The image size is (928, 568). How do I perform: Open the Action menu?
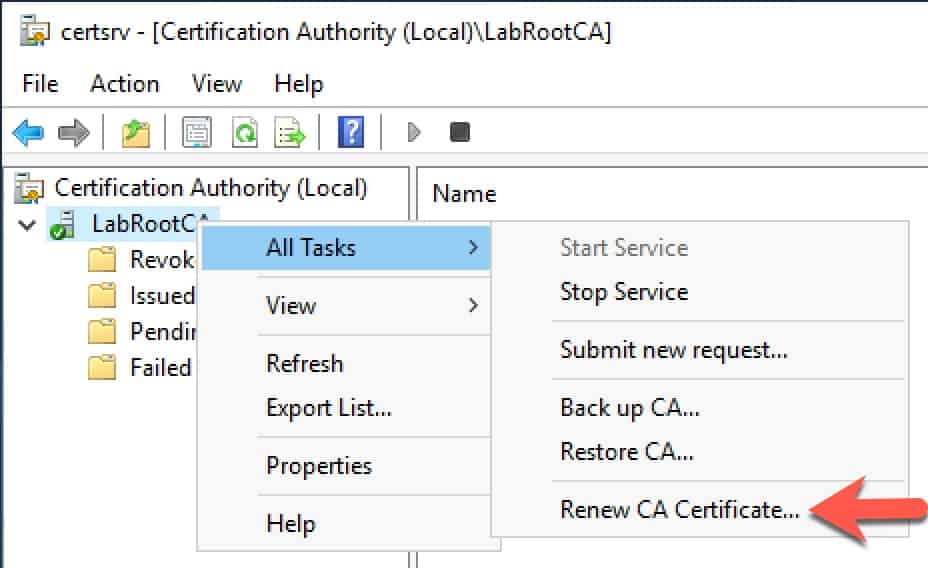click(x=125, y=83)
